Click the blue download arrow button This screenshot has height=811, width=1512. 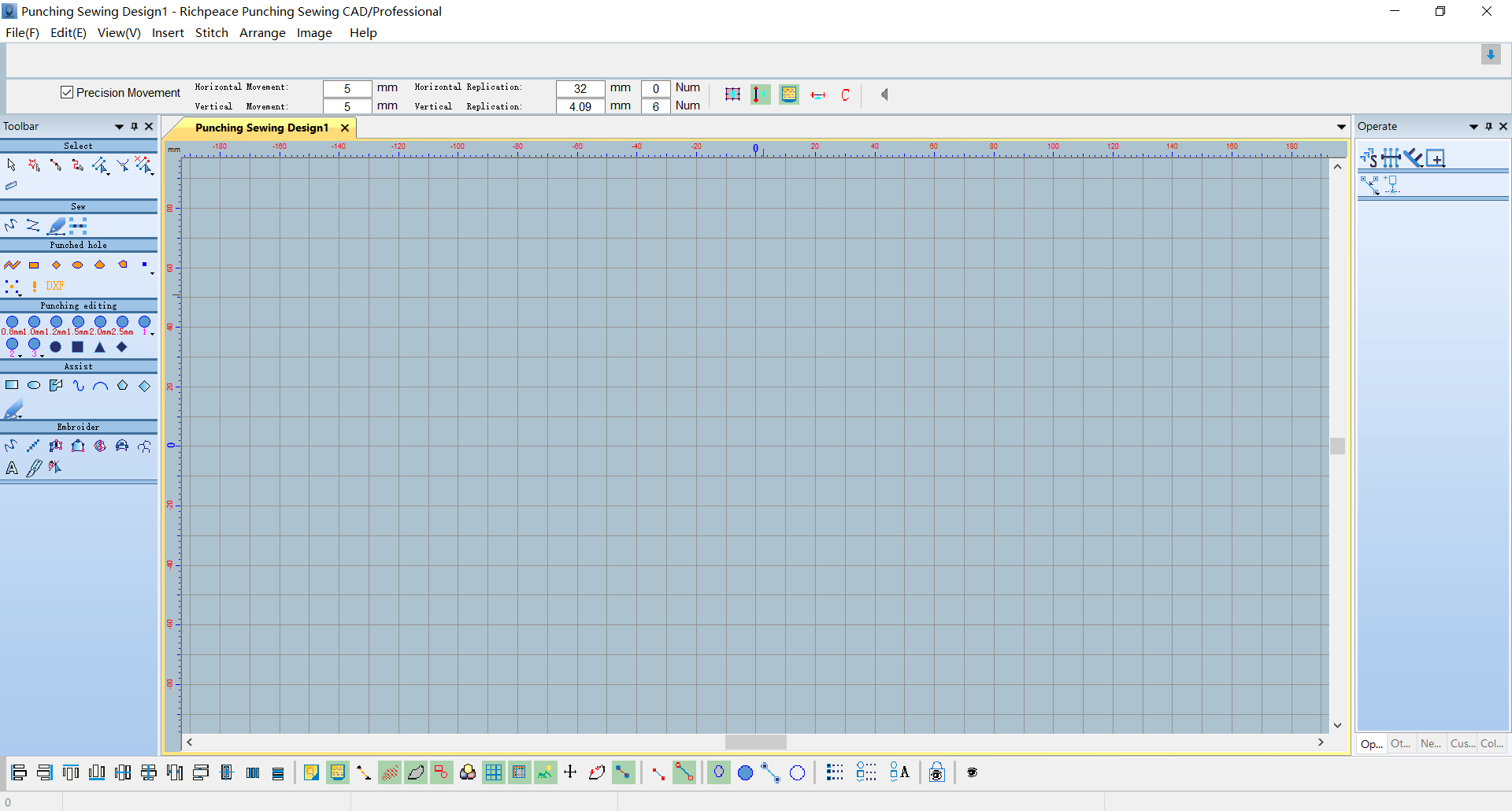tap(1491, 55)
